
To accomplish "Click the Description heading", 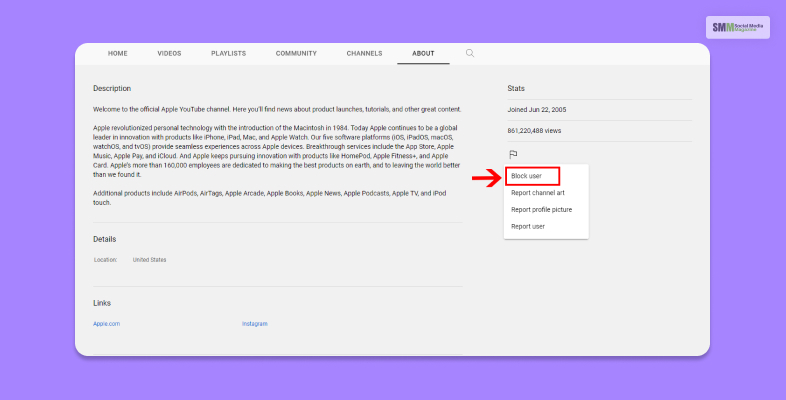I will [x=112, y=88].
